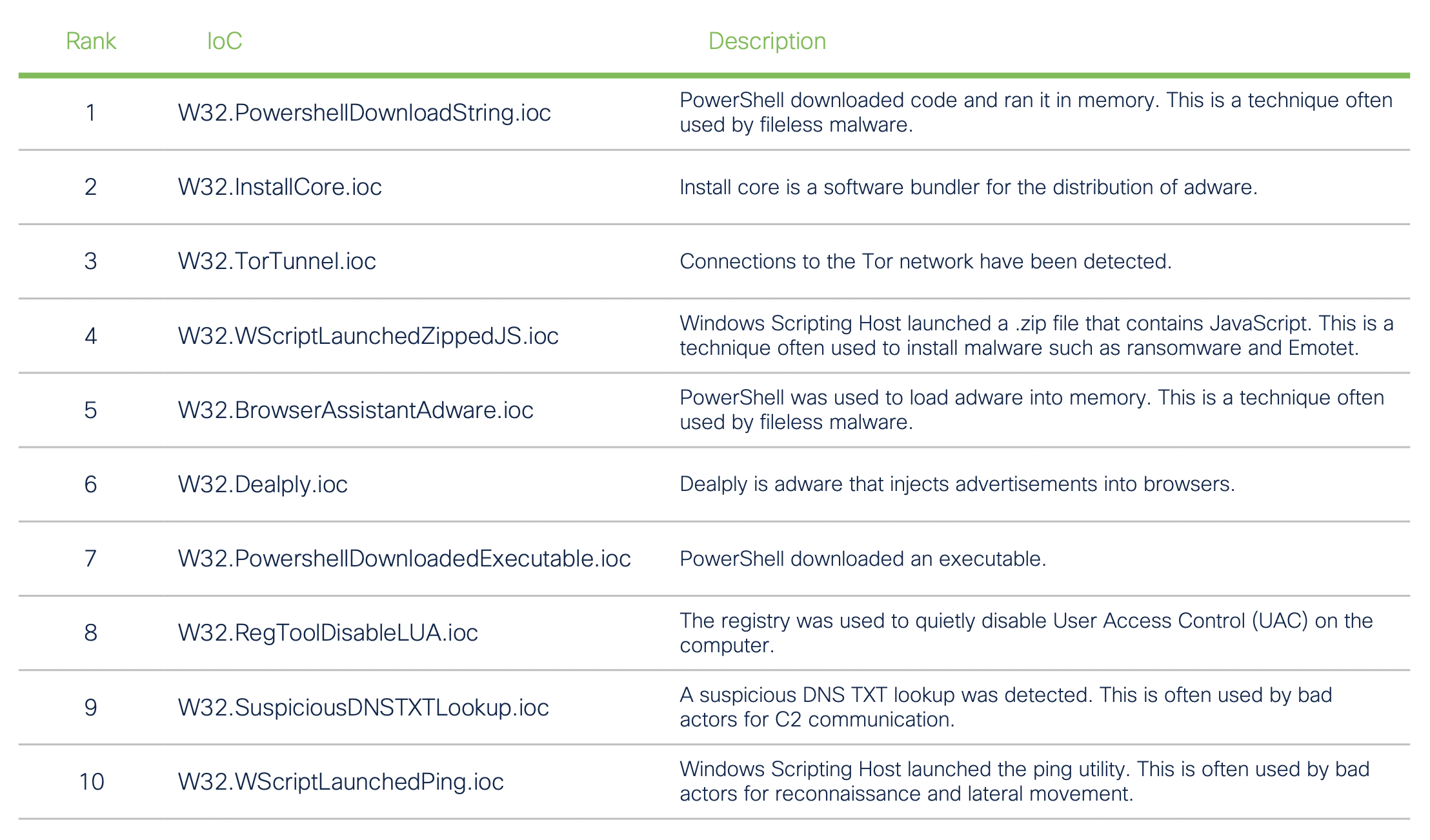Click the rank 10 number cell
This screenshot has height=840, width=1430.
pyautogui.click(x=91, y=782)
